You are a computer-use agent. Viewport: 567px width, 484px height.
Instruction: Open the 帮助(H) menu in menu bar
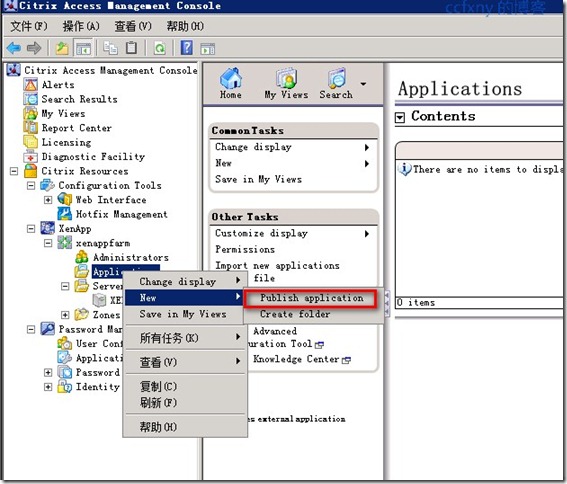(185, 26)
